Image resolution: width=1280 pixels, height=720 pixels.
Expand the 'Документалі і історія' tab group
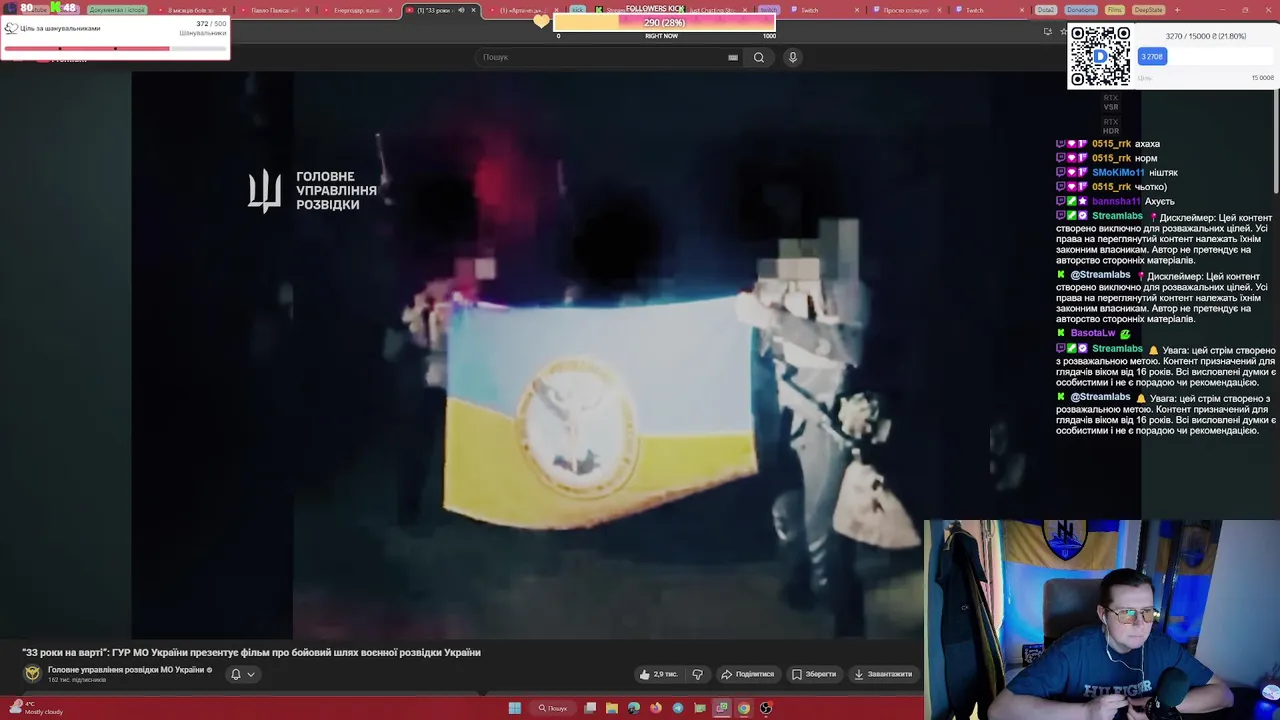point(117,10)
